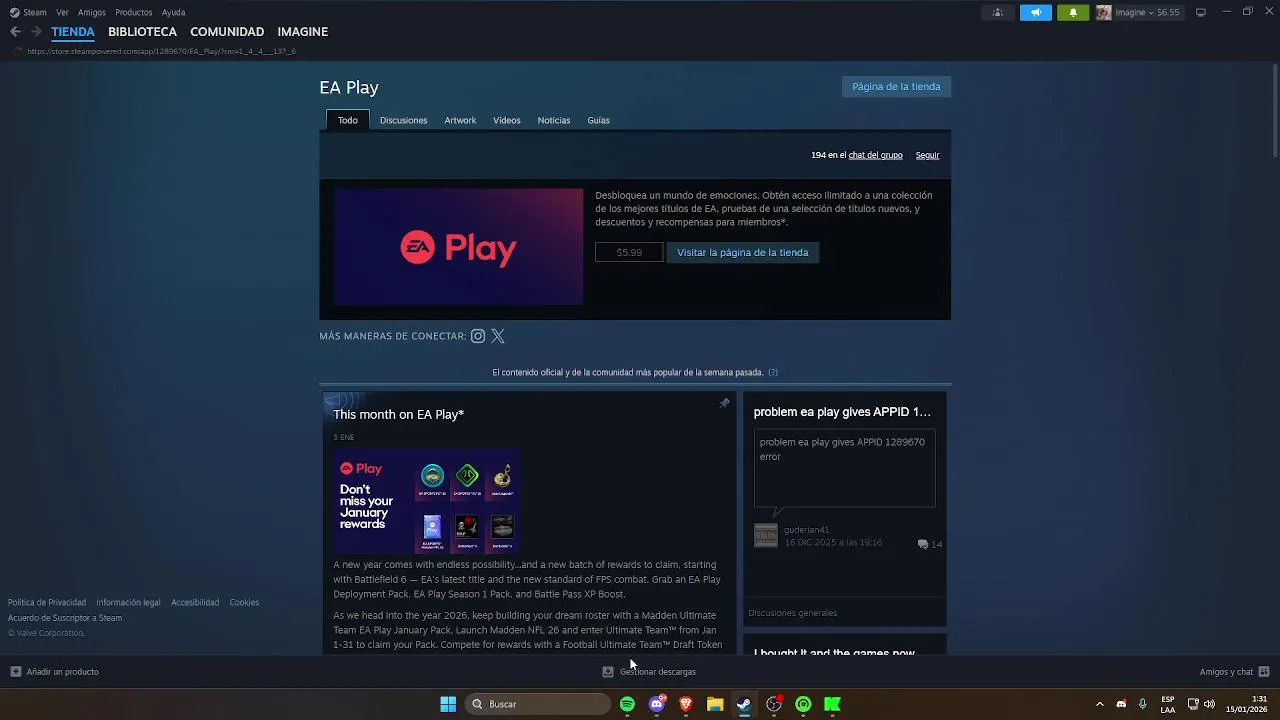Viewport: 1280px width, 720px height.
Task: Open the Ver menu
Action: (62, 12)
